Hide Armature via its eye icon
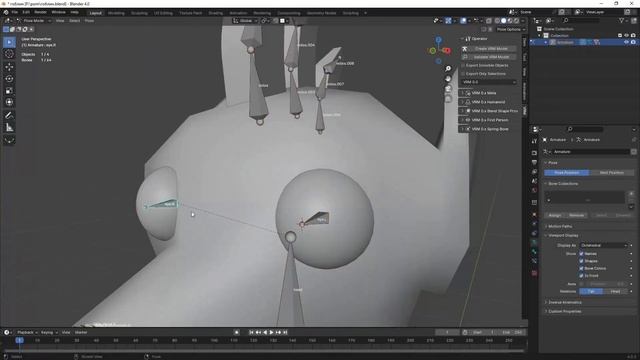 (627, 42)
